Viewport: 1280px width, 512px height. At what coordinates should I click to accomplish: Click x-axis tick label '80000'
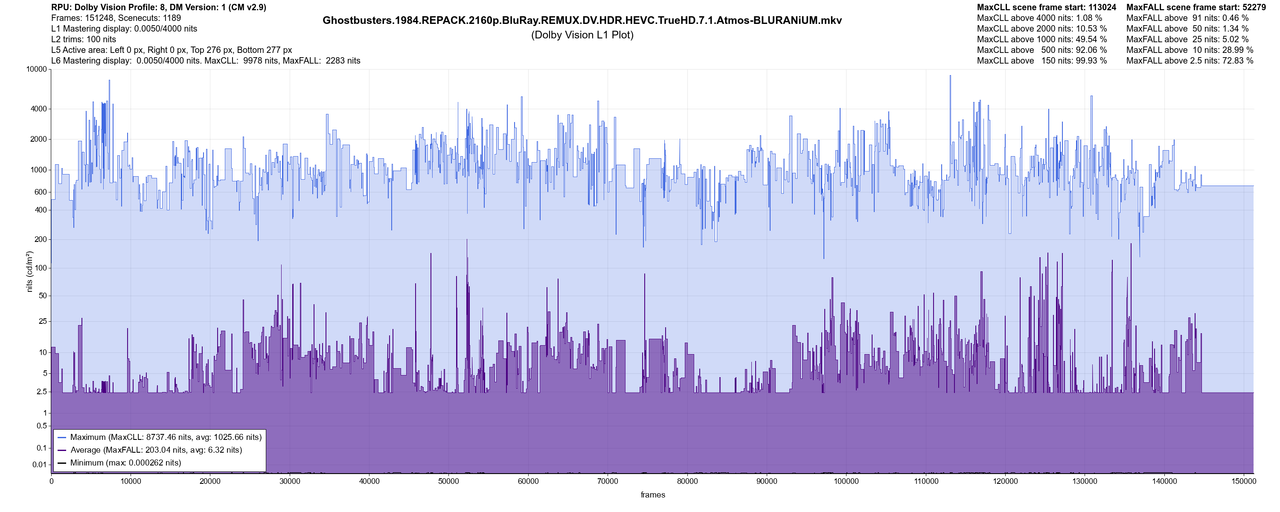click(x=687, y=482)
